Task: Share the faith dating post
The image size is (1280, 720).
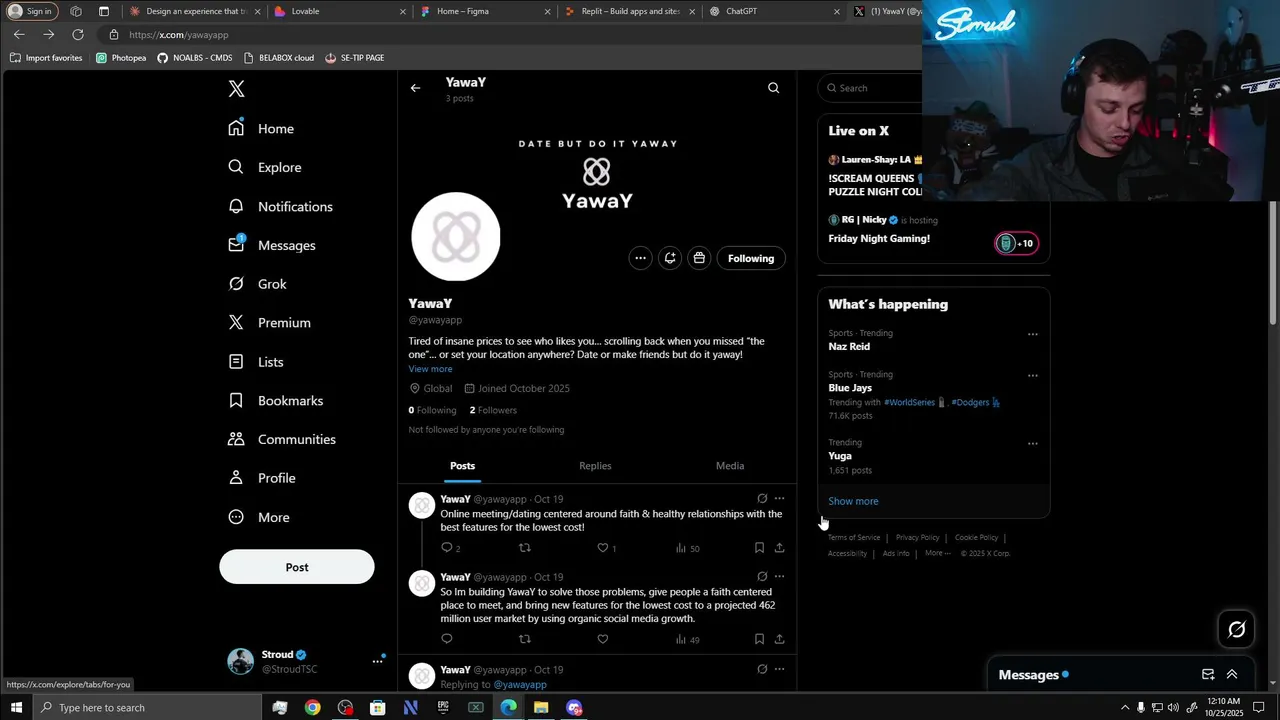Action: pyautogui.click(x=779, y=548)
